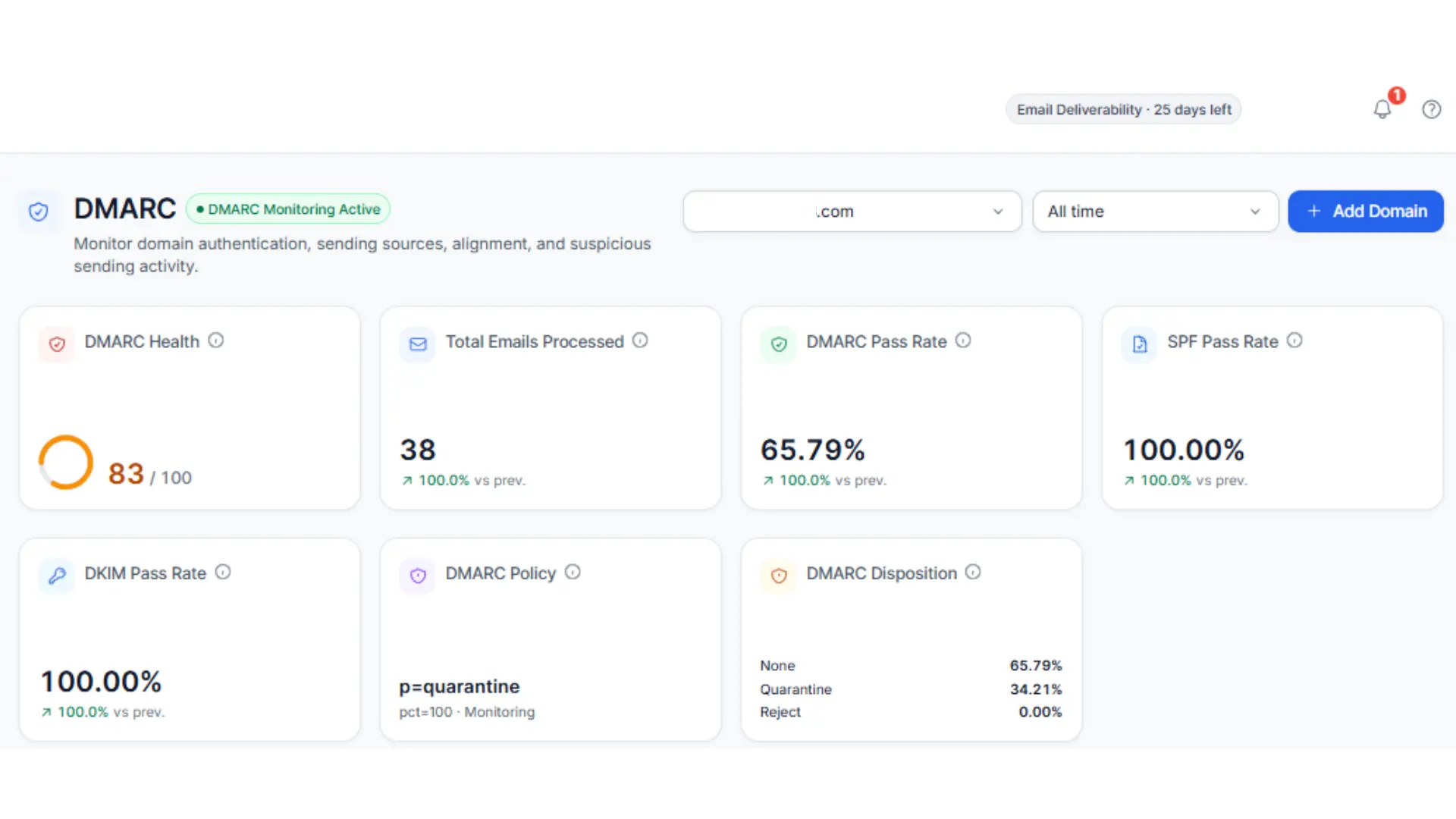The width and height of the screenshot is (1456, 819).
Task: Show DMARC Disposition info tooltip
Action: pyautogui.click(x=973, y=572)
